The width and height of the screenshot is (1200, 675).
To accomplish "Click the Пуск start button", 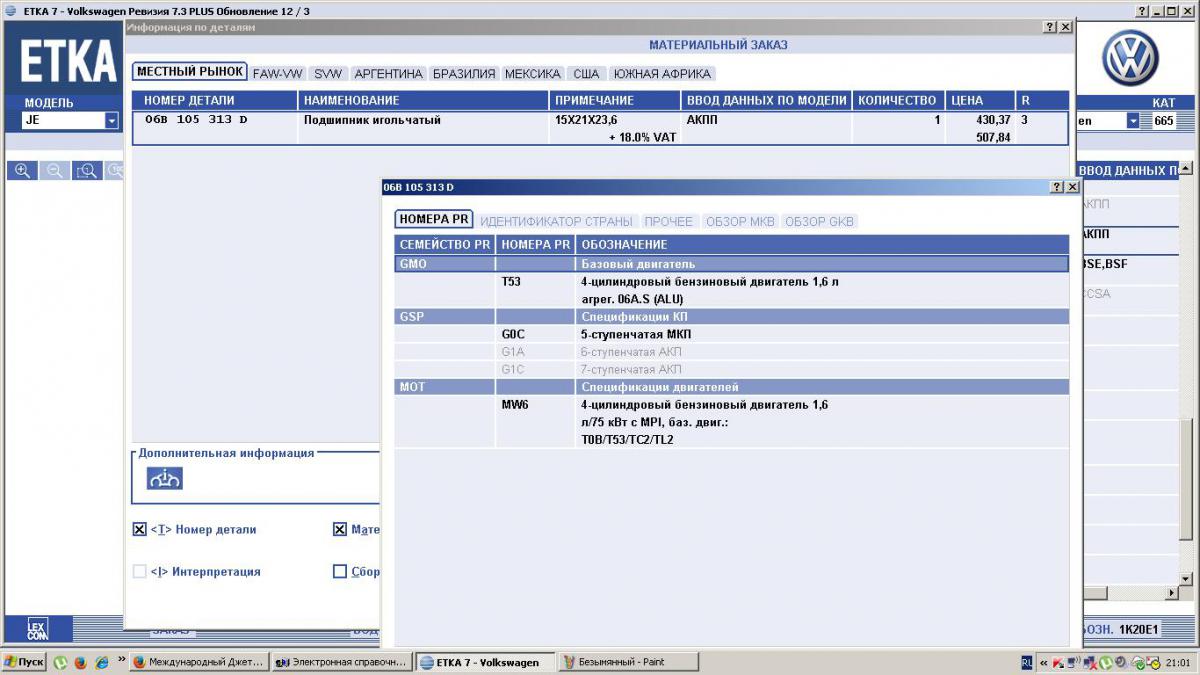I will point(24,662).
